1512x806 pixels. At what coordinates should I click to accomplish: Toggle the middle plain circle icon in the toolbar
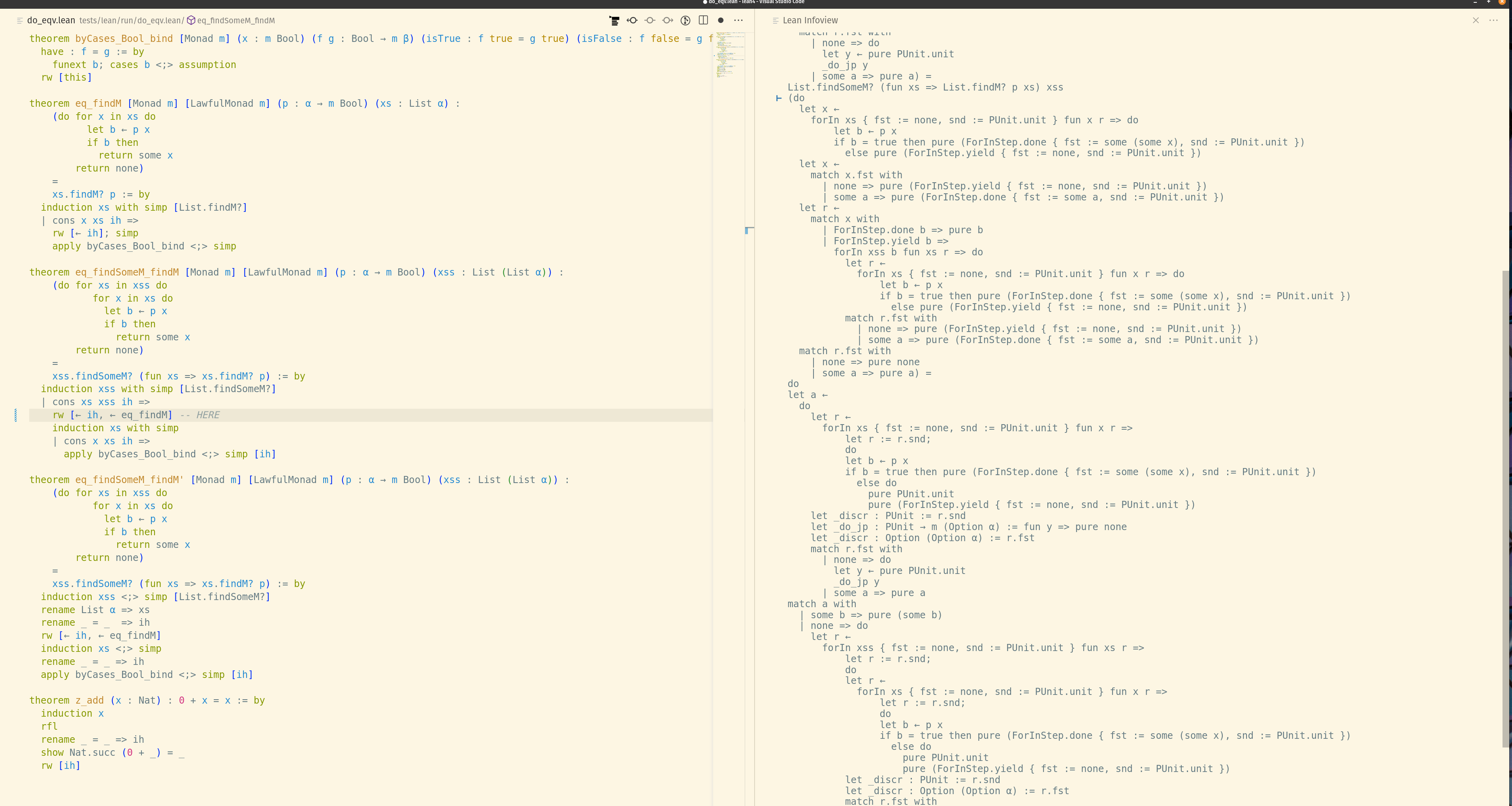650,20
